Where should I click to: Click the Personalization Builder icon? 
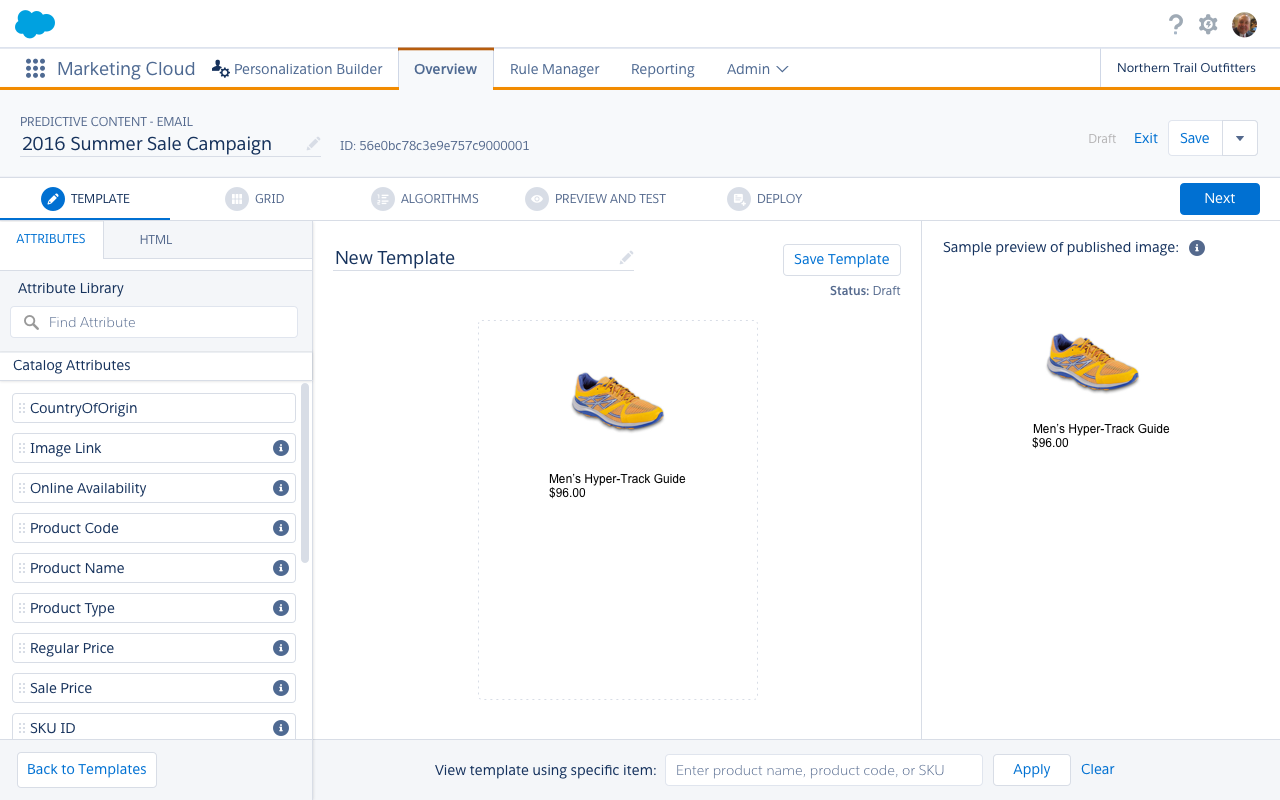[221, 69]
